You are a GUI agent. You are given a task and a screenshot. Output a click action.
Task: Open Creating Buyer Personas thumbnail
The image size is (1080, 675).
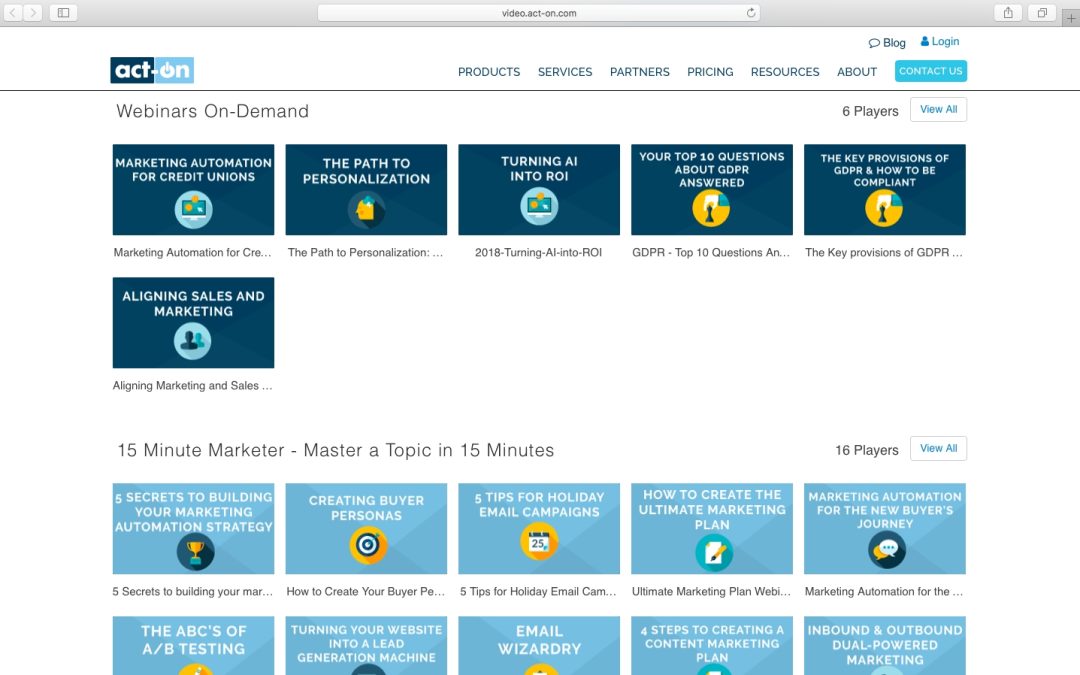click(x=366, y=528)
